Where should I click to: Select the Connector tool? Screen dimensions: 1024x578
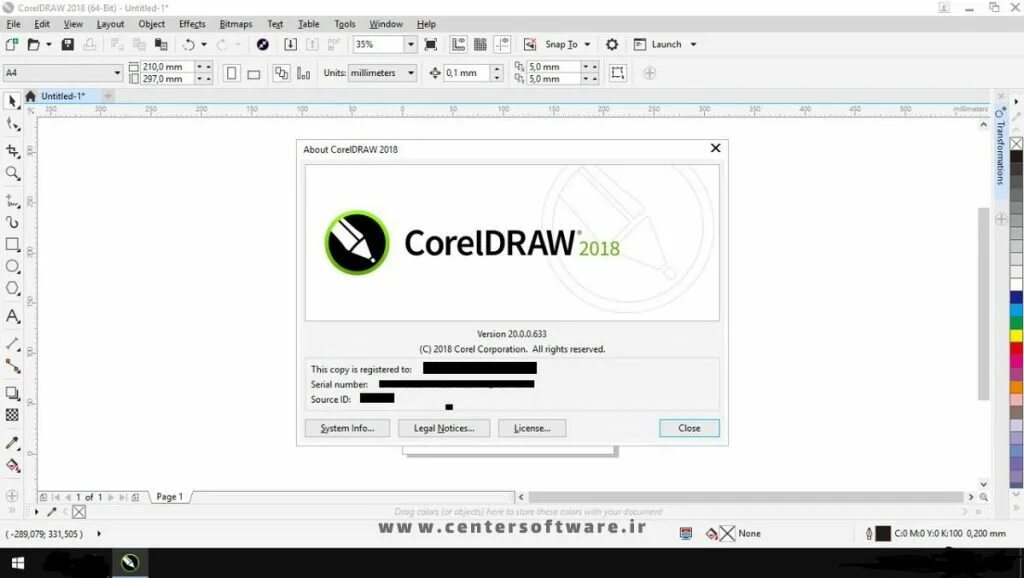click(12, 366)
